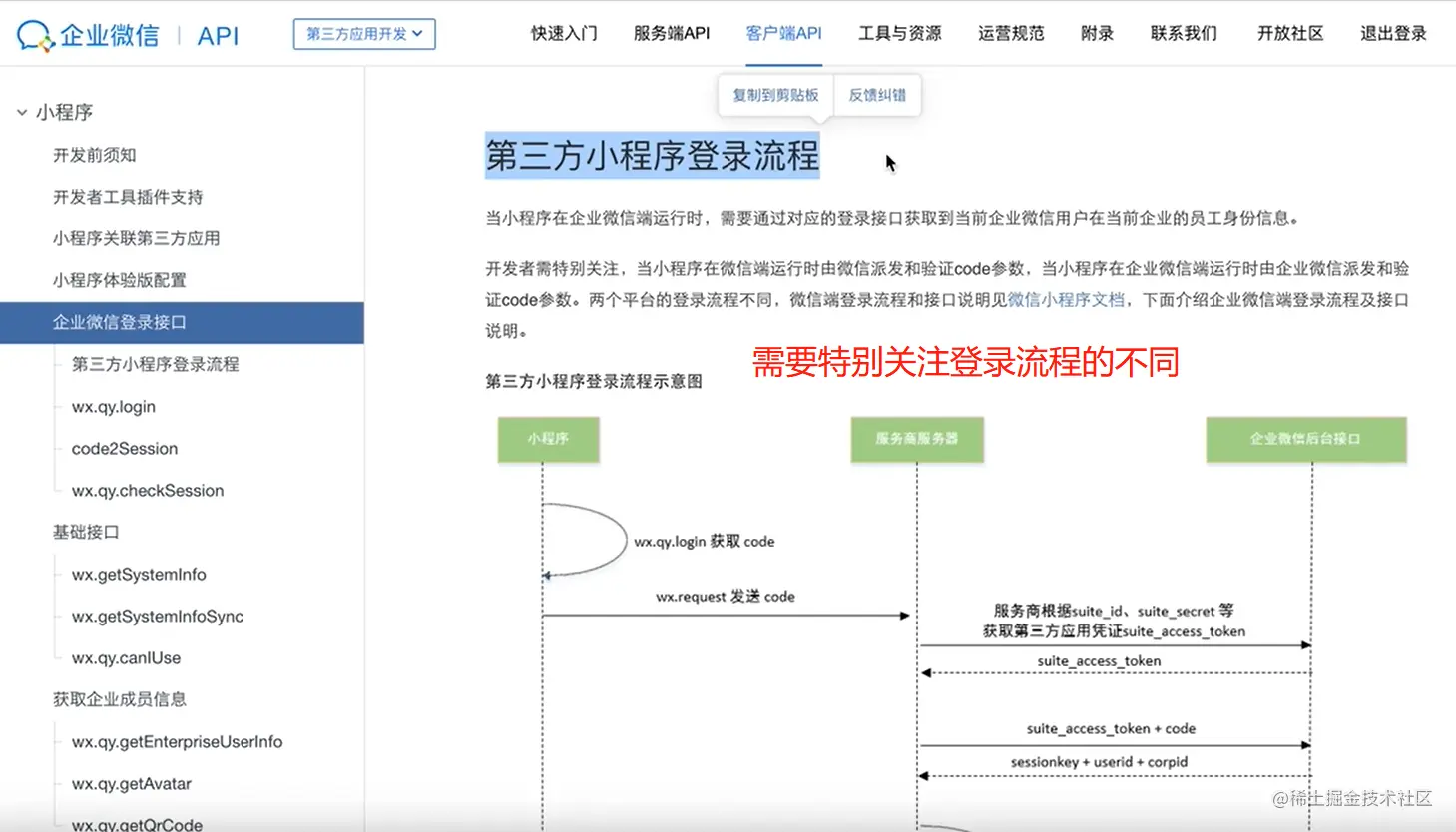Click 退出登录 to log out
The height and width of the screenshot is (832, 1456).
click(1393, 34)
